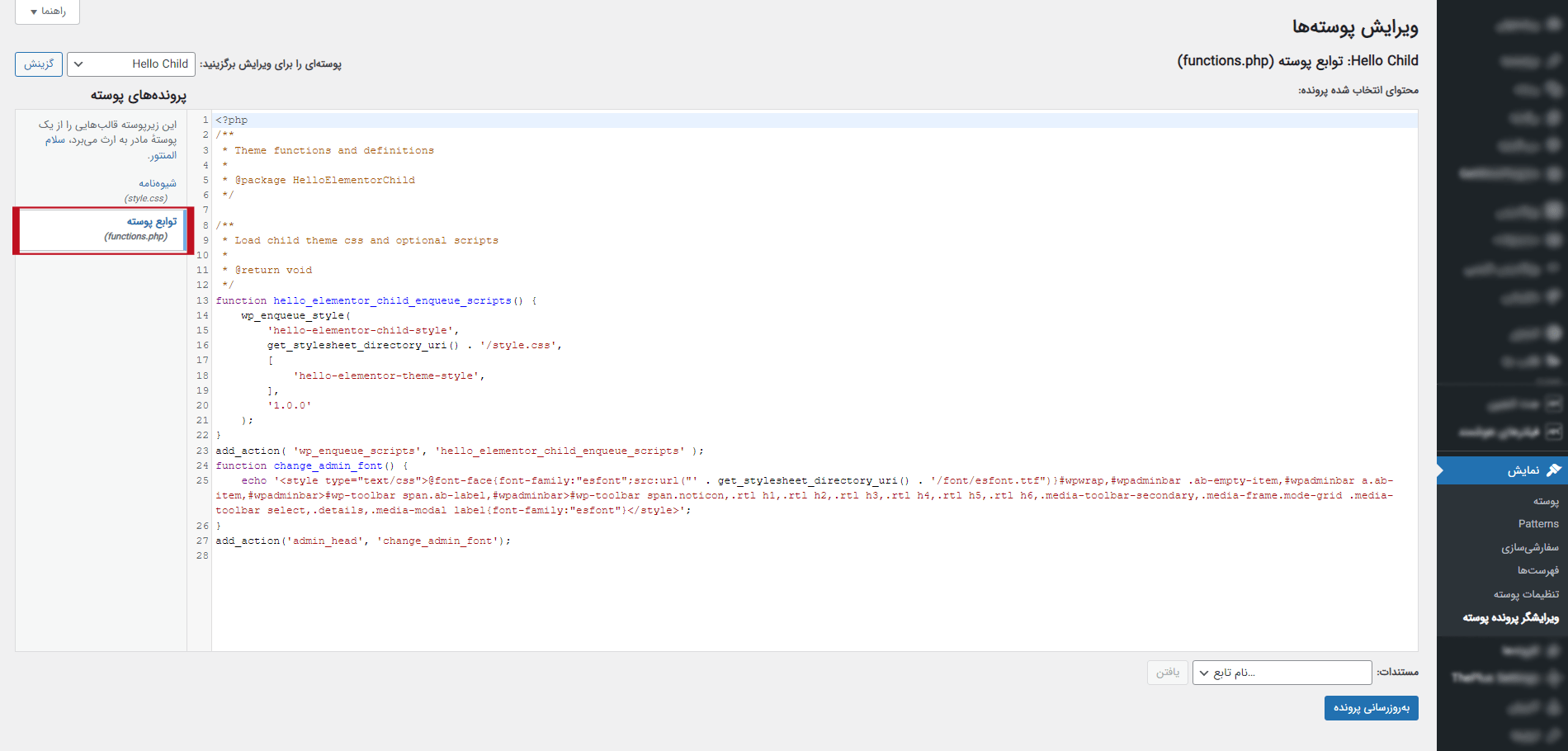1568x751 pixels.
Task: Open the فهرست‌ها menus submenu item
Action: (1537, 570)
